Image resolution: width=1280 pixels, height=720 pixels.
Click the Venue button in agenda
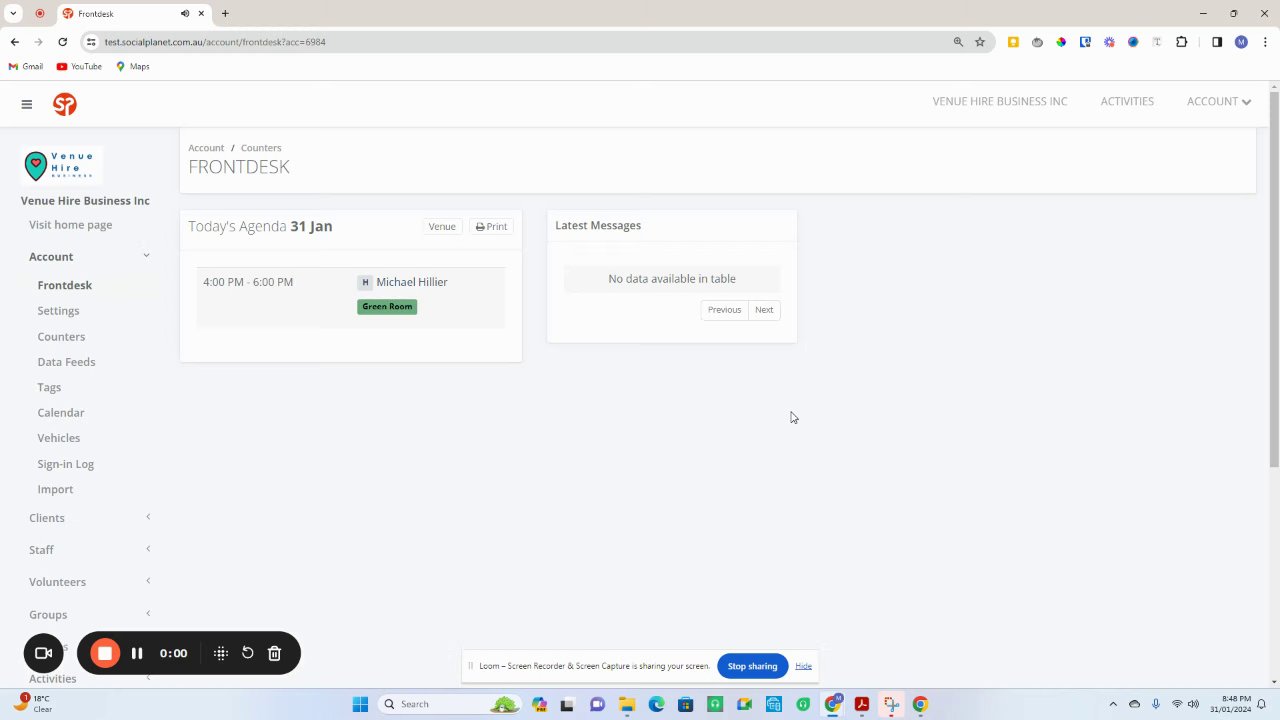point(442,227)
